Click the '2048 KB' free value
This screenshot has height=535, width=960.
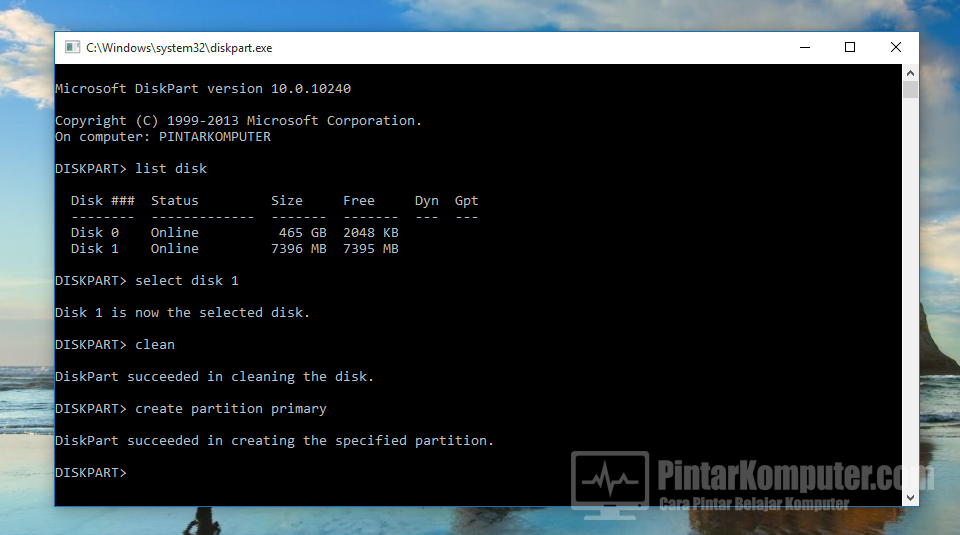370,233
